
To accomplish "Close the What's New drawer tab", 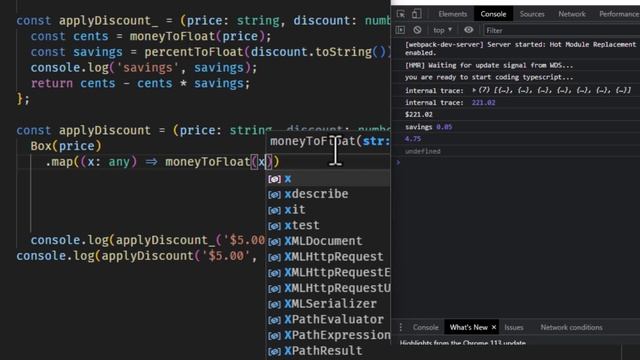I will tap(494, 327).
